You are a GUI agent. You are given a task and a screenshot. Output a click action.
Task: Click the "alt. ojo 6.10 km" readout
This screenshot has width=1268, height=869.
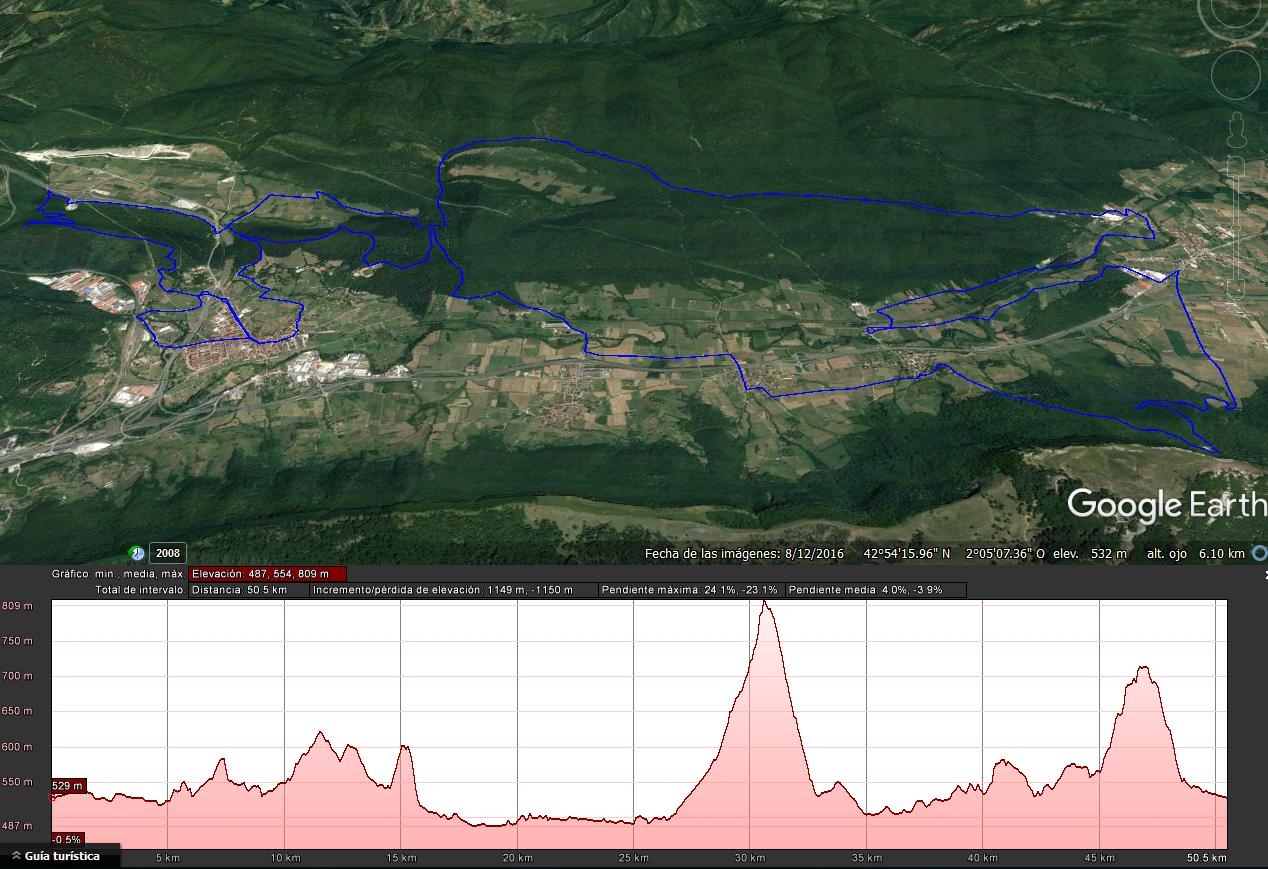click(x=1195, y=553)
